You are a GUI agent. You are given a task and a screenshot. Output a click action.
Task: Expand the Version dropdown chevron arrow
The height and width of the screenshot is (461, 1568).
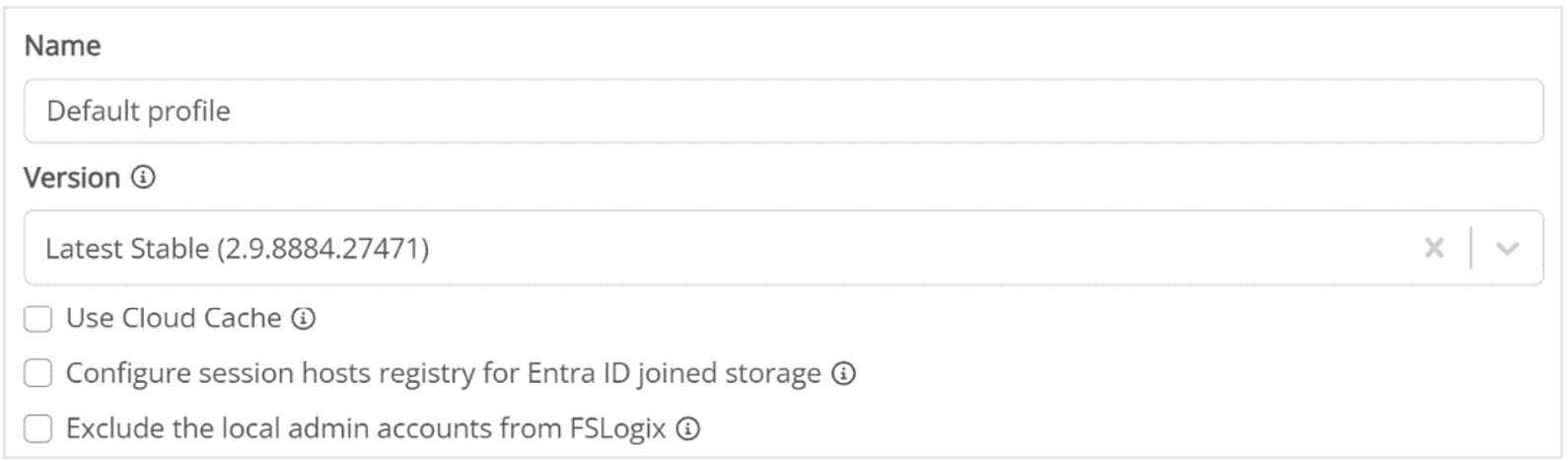tap(1507, 249)
